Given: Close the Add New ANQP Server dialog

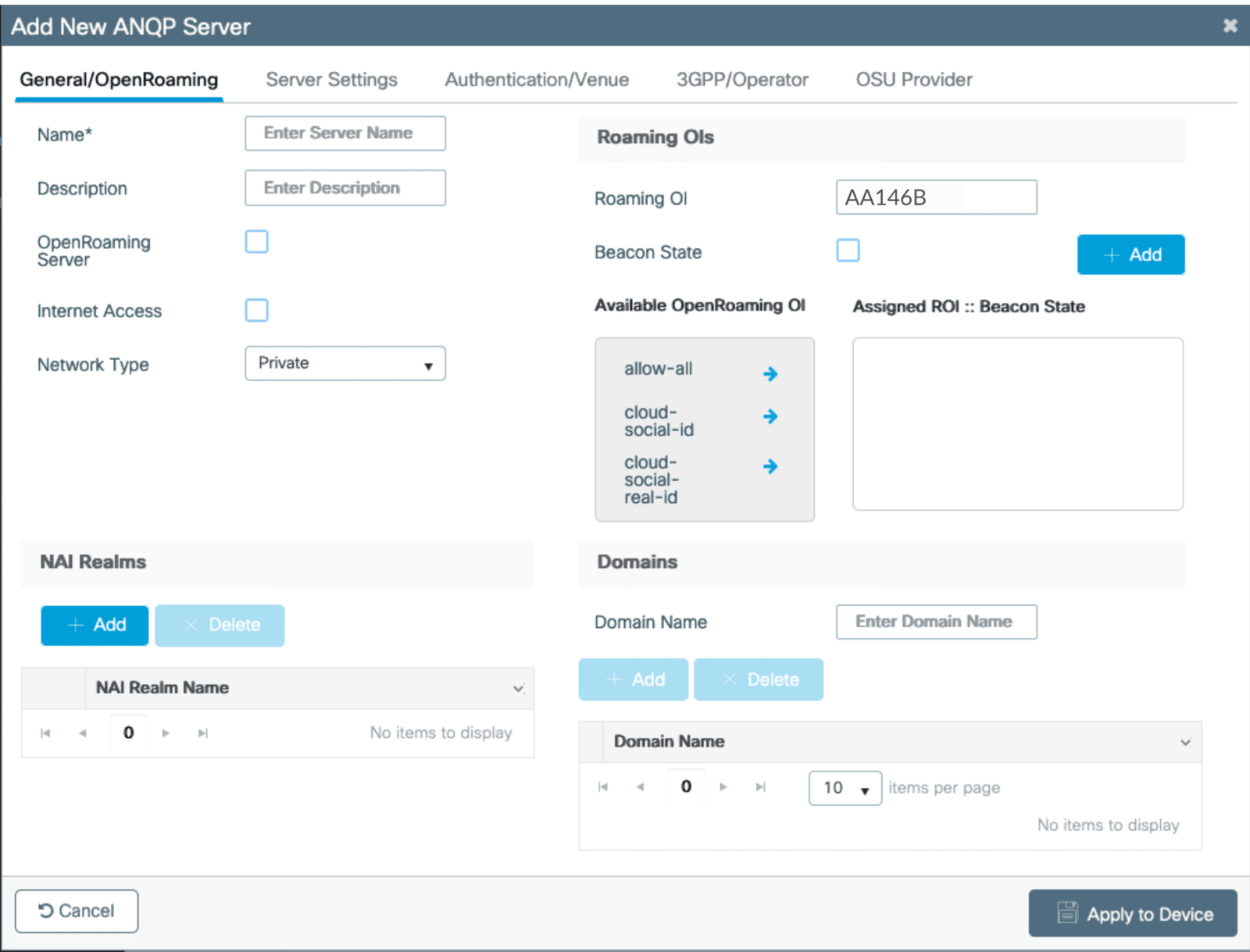Looking at the screenshot, I should [1230, 26].
